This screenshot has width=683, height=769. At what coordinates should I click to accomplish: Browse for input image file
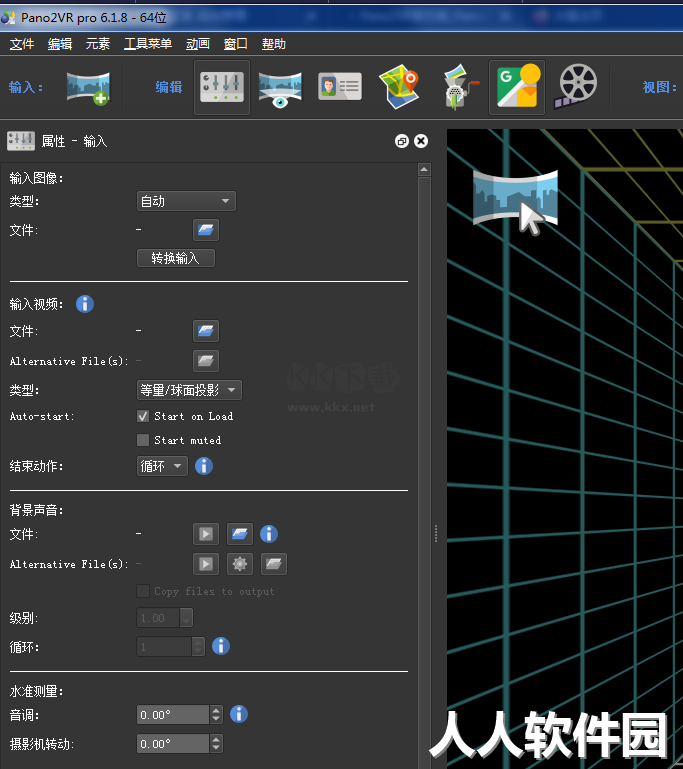(206, 230)
